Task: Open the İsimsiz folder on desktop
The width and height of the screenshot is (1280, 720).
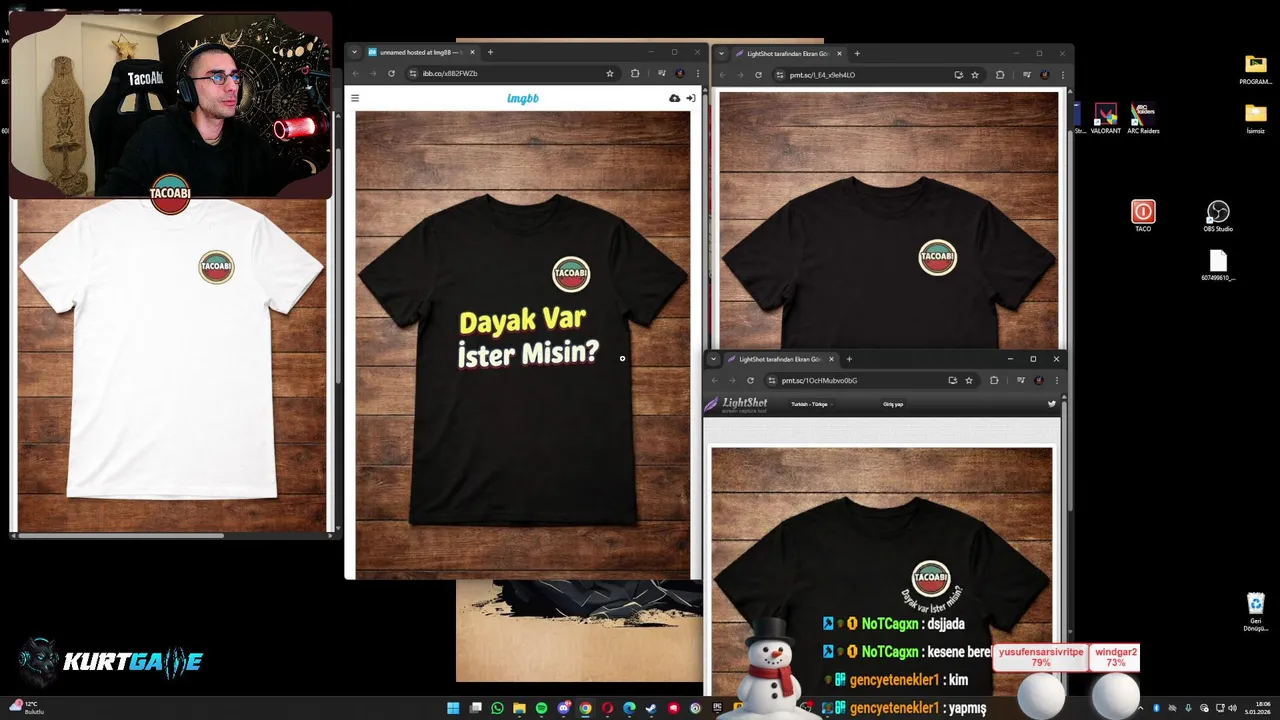Action: [1255, 118]
